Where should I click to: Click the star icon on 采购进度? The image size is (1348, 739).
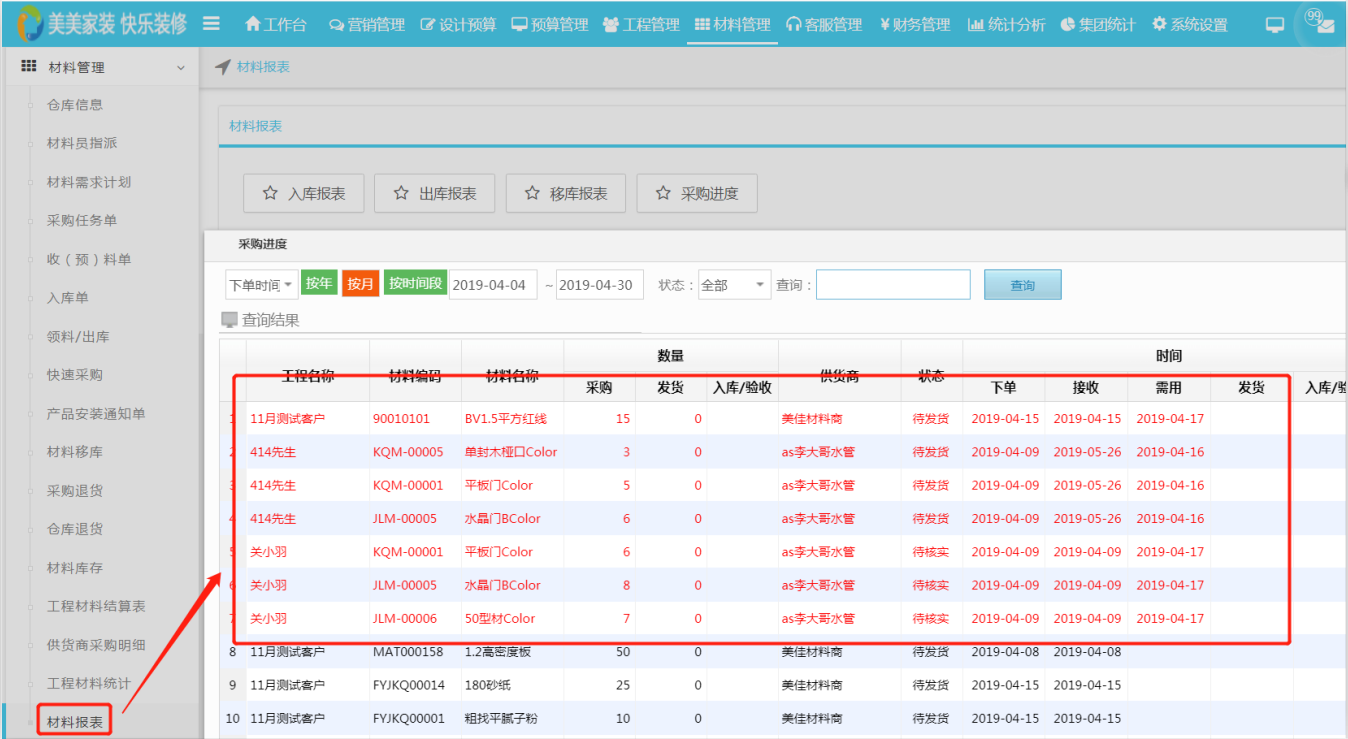663,194
